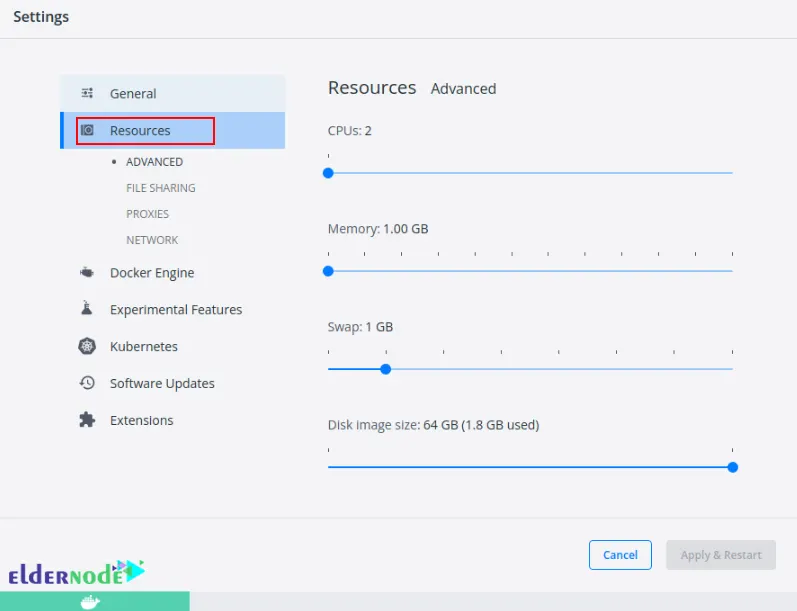Click the Software Updates clock icon
This screenshot has width=797, height=611.
coord(87,383)
